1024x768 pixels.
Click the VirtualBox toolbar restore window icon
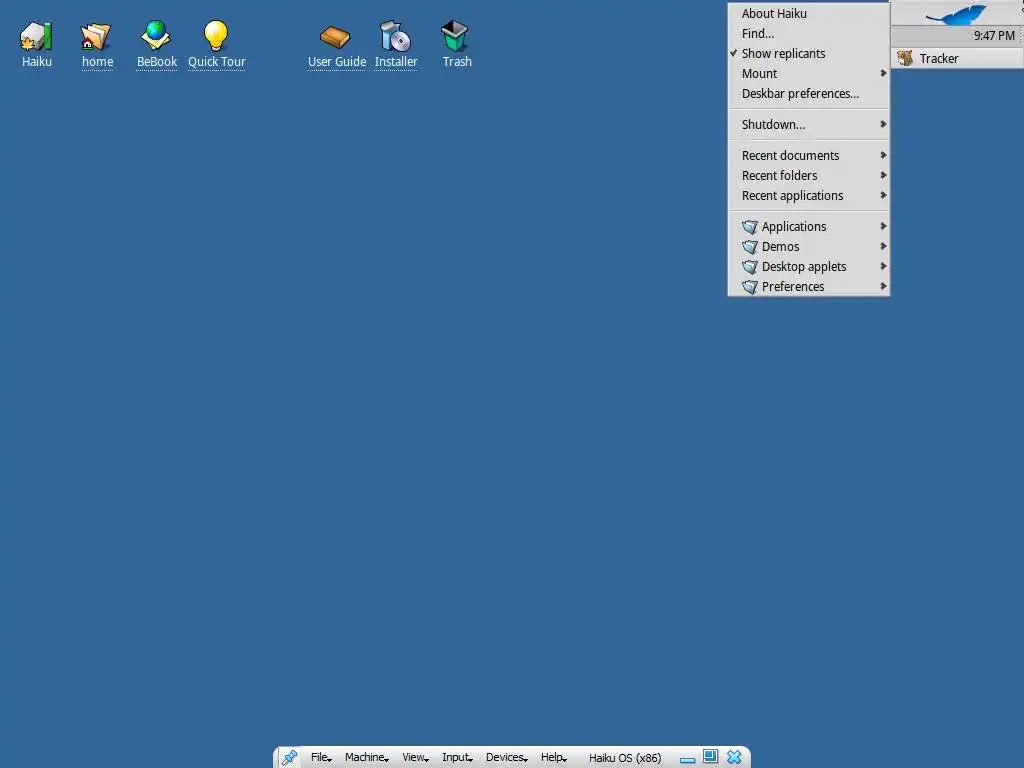(711, 756)
